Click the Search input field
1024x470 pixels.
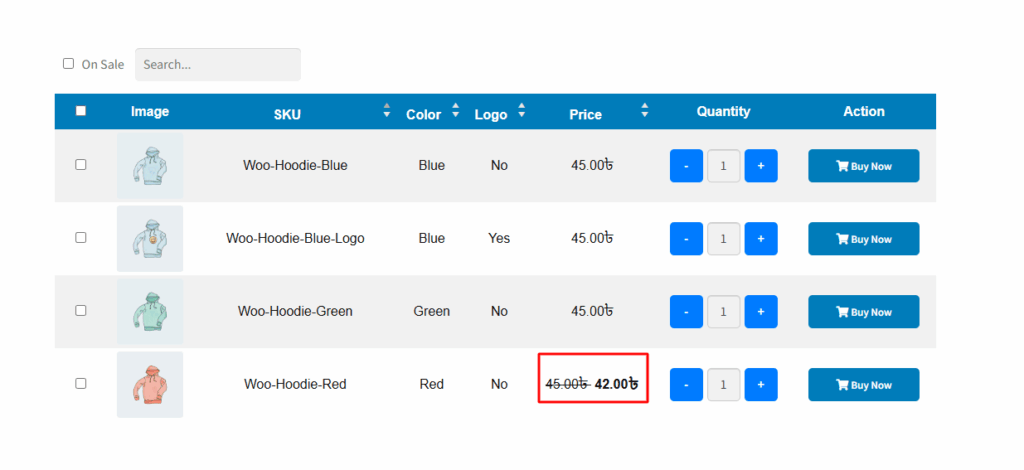point(217,65)
